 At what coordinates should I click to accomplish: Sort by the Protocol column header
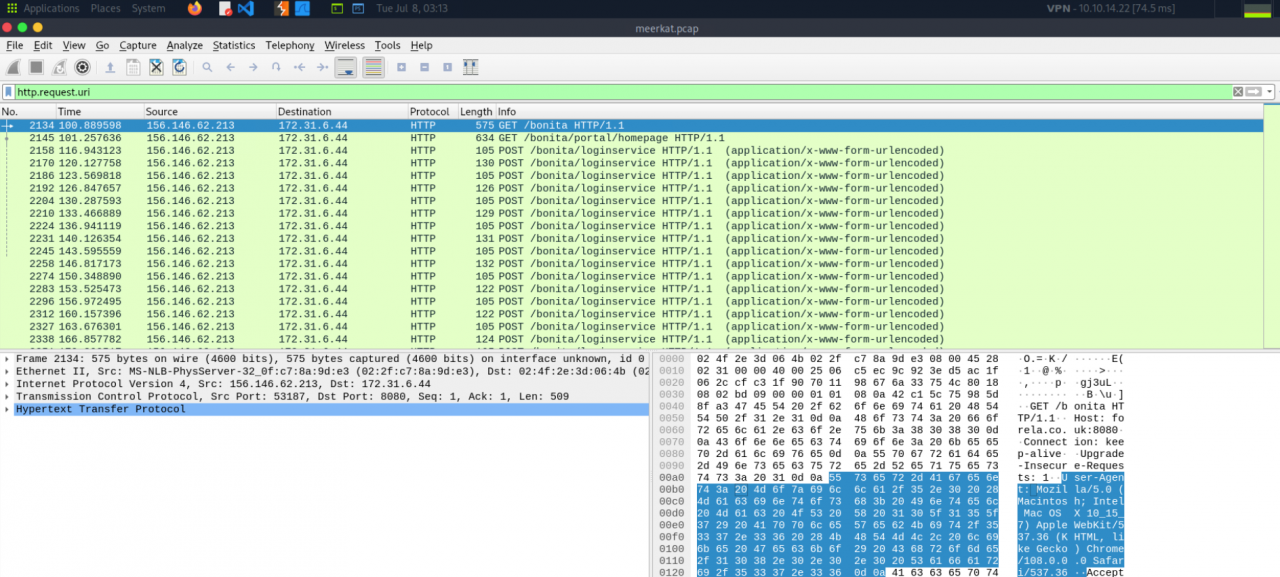point(432,112)
